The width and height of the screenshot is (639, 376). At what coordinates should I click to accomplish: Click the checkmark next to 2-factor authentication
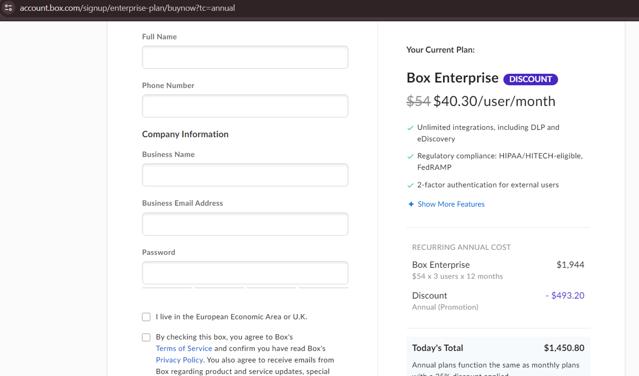410,185
